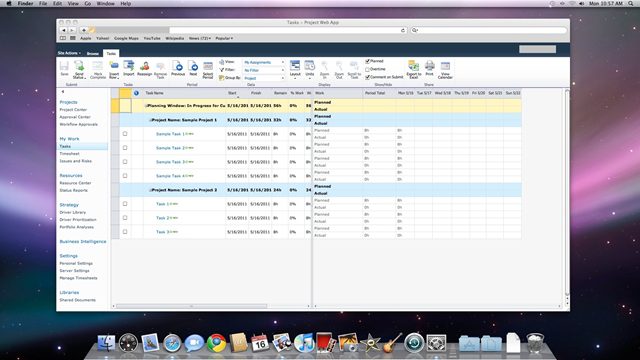Open the Sample Task 1 link
The height and width of the screenshot is (360, 640).
(170, 134)
